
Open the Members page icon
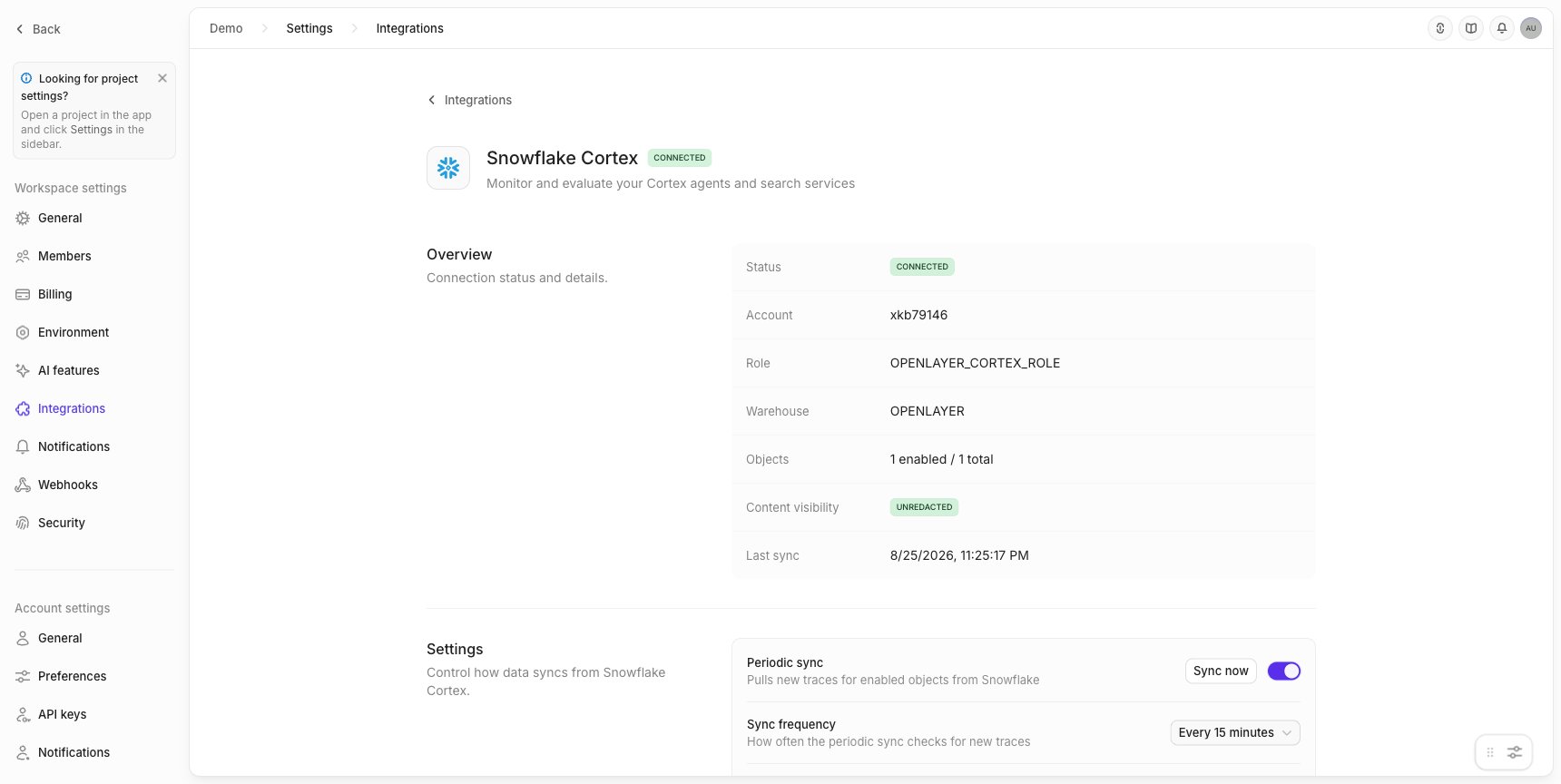pos(23,256)
